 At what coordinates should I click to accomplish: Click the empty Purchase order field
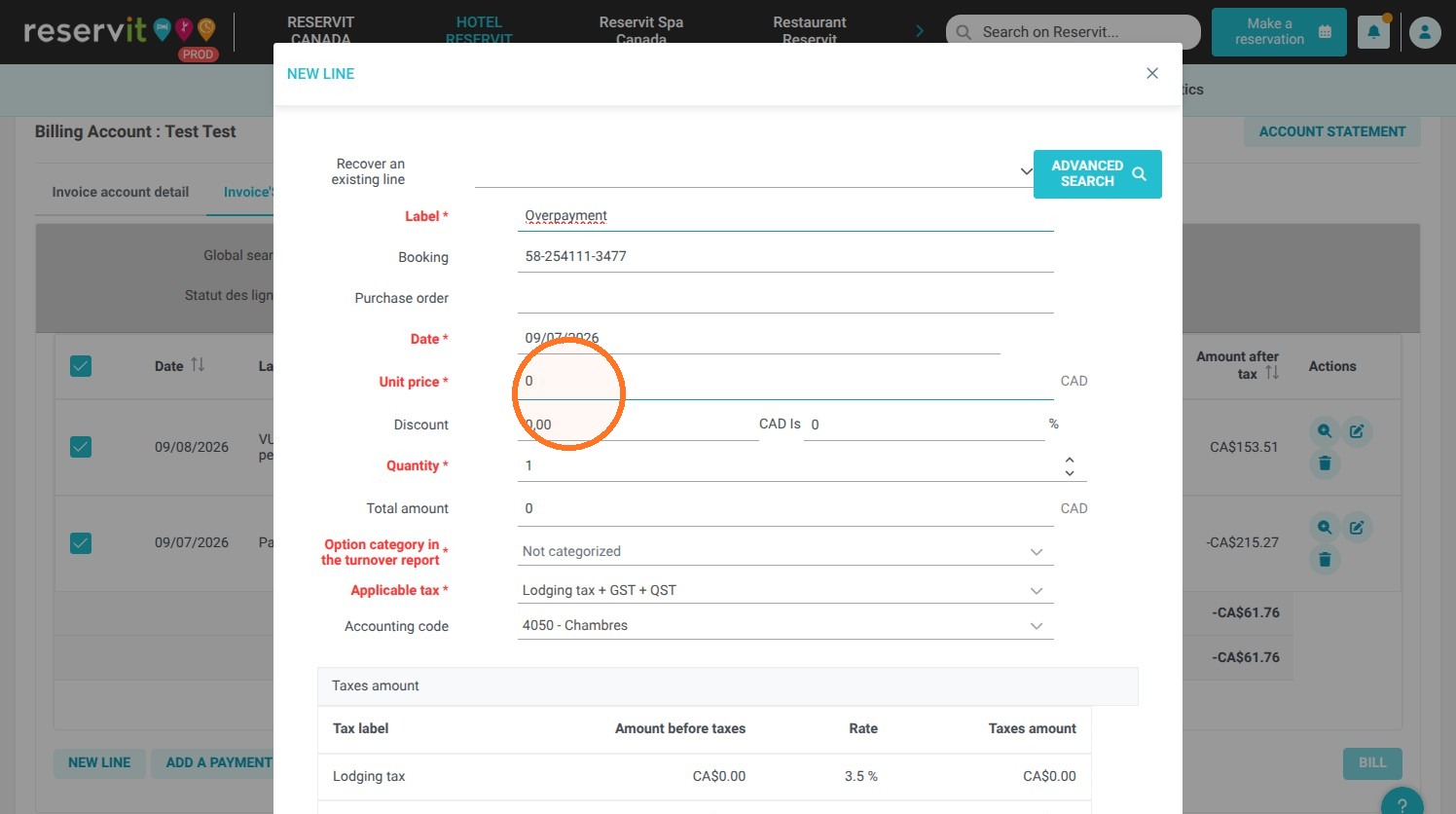pos(785,298)
